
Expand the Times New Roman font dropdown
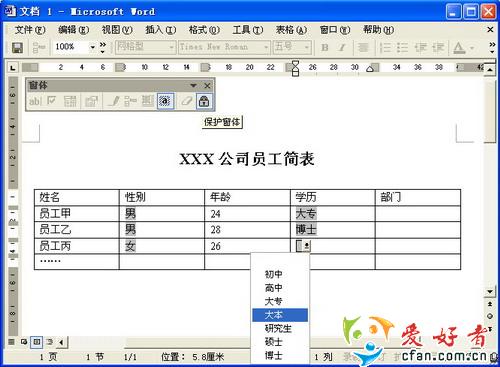click(266, 48)
